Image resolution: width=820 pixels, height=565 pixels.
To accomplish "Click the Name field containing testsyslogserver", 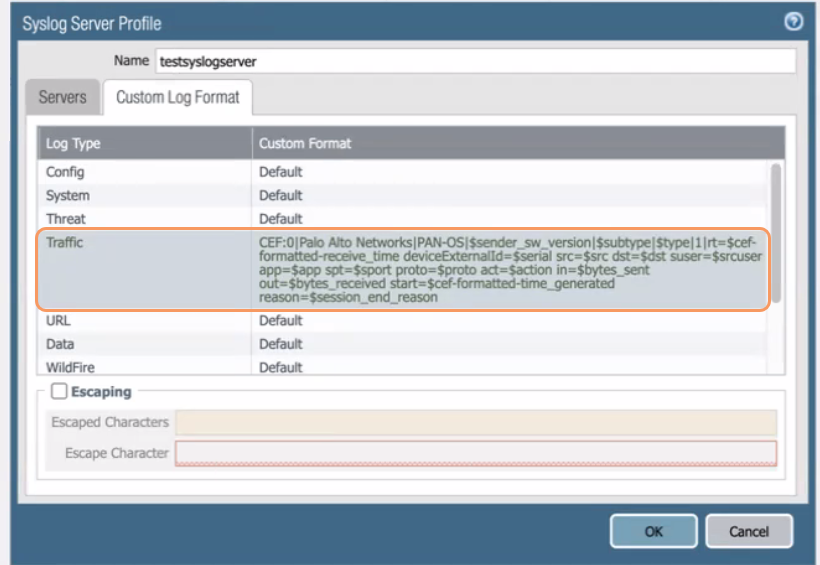I will pyautogui.click(x=475, y=61).
